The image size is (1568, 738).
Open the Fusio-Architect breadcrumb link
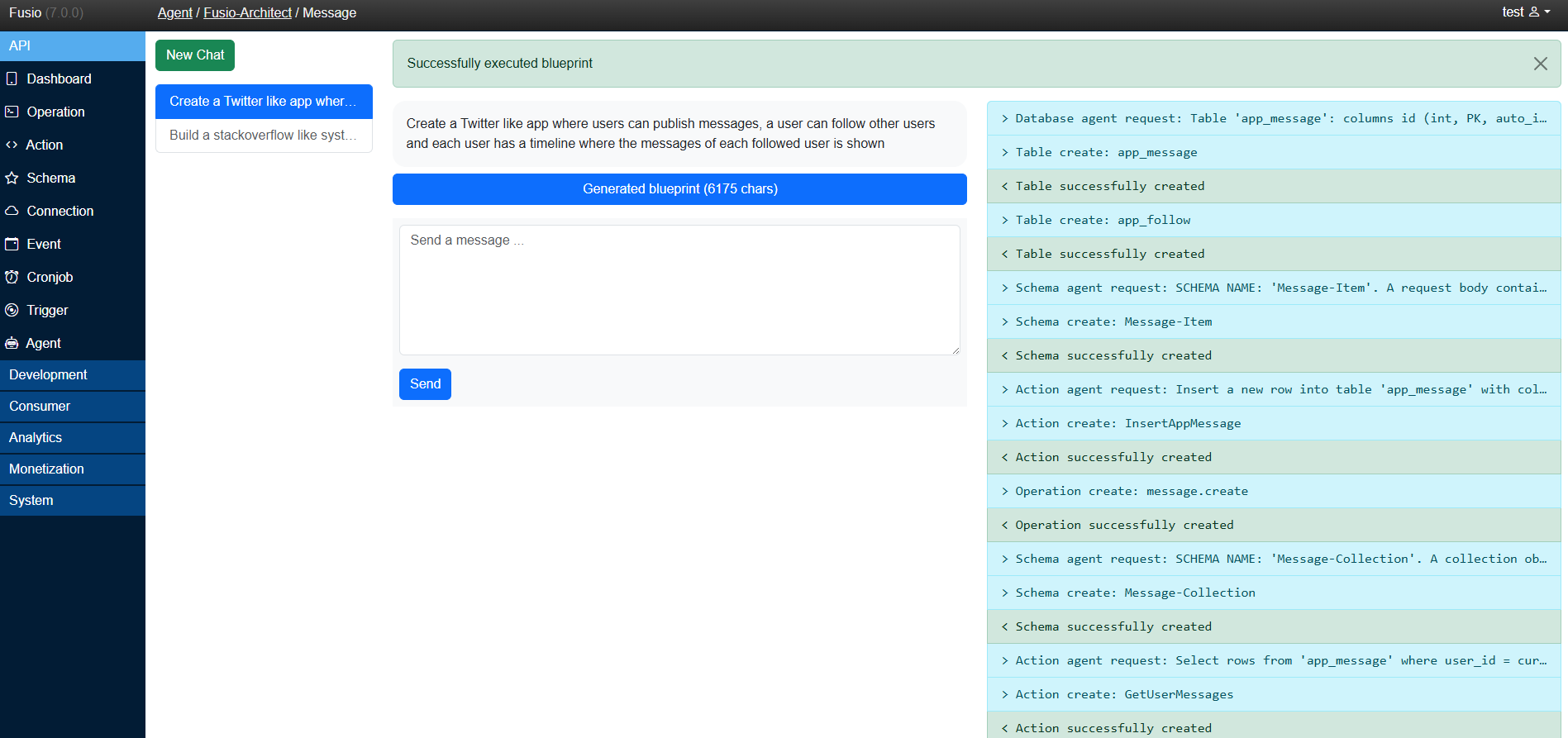tap(247, 12)
